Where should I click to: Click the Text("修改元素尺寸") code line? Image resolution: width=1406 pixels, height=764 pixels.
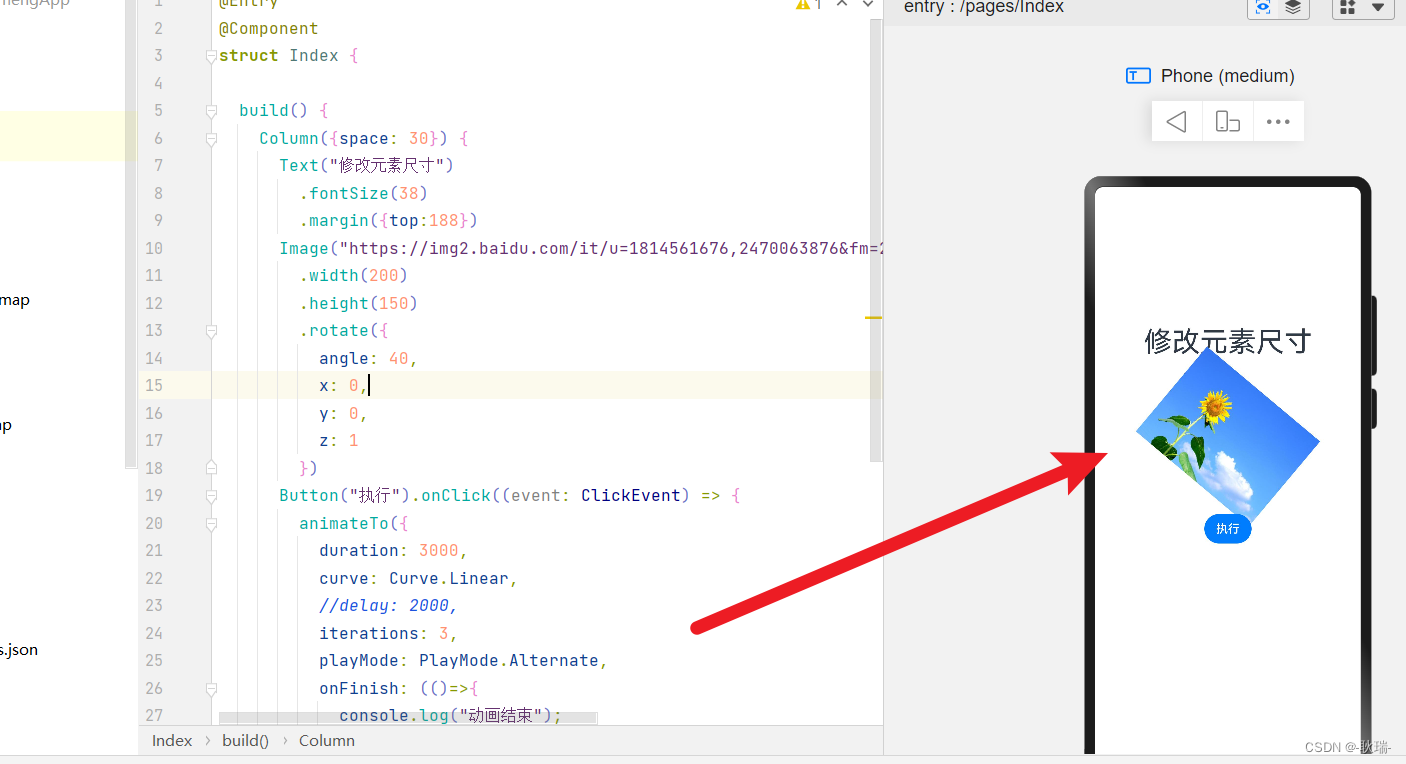[x=367, y=166]
